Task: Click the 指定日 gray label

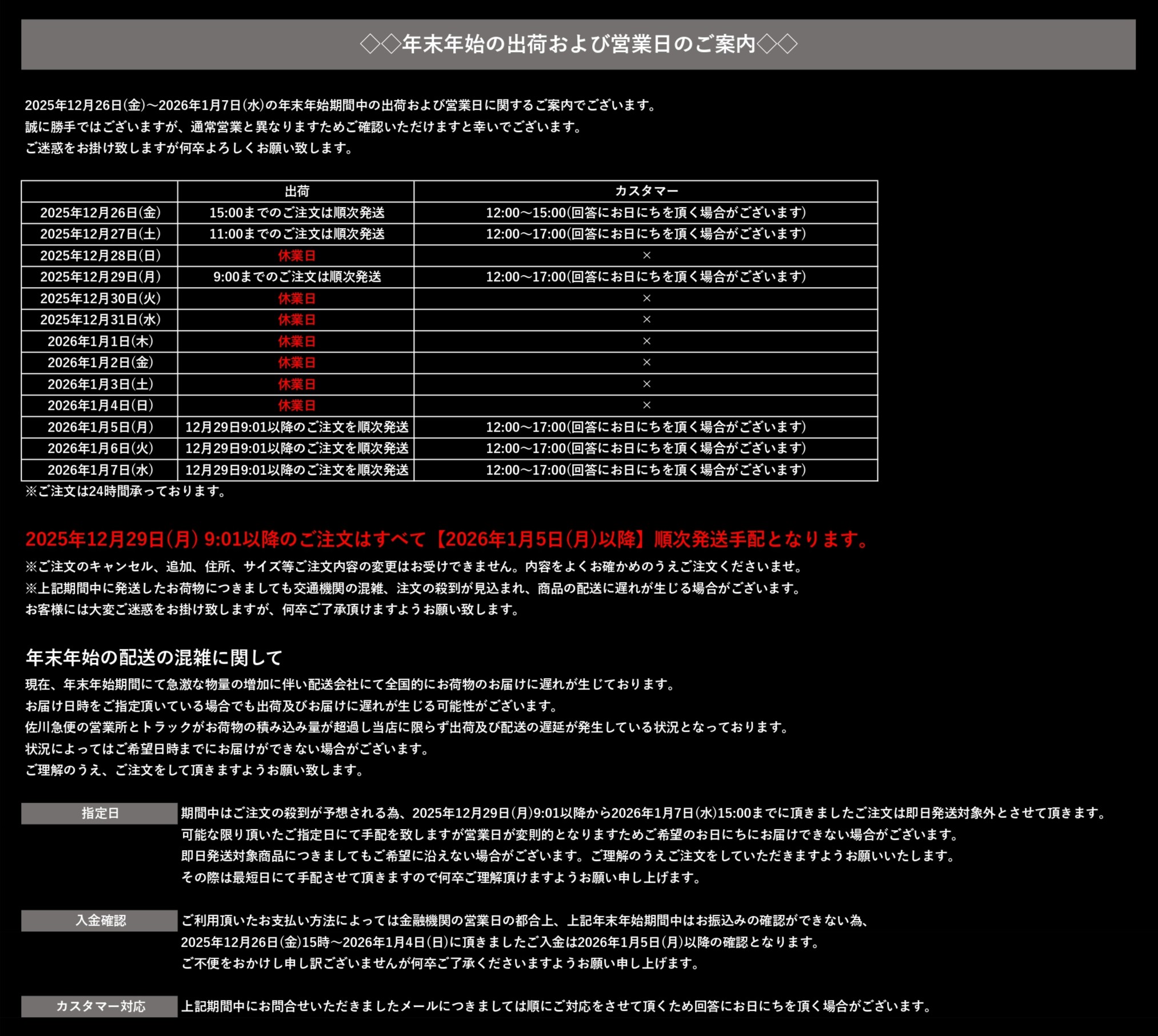Action: 99,813
